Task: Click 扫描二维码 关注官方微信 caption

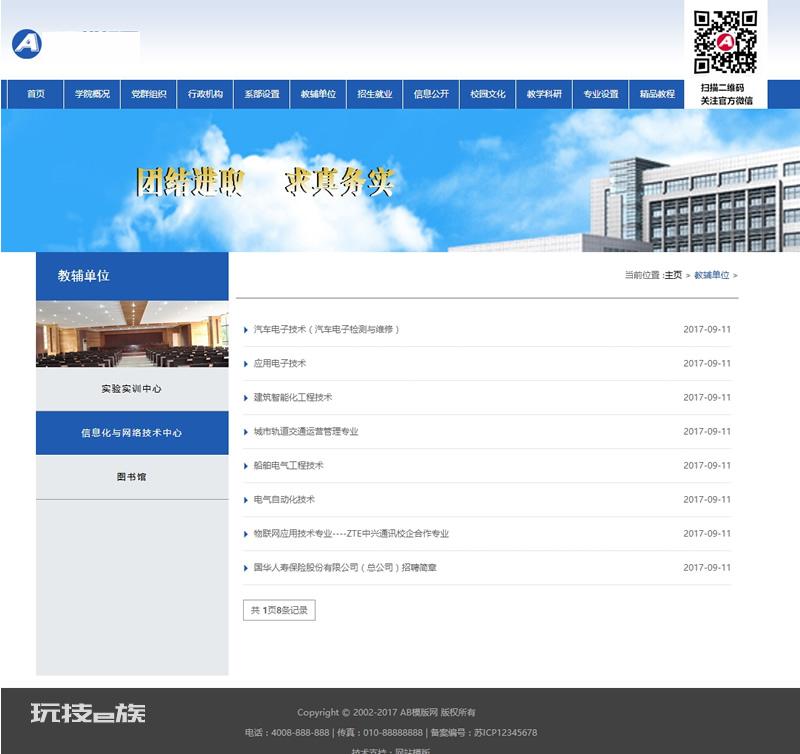Action: [x=726, y=94]
